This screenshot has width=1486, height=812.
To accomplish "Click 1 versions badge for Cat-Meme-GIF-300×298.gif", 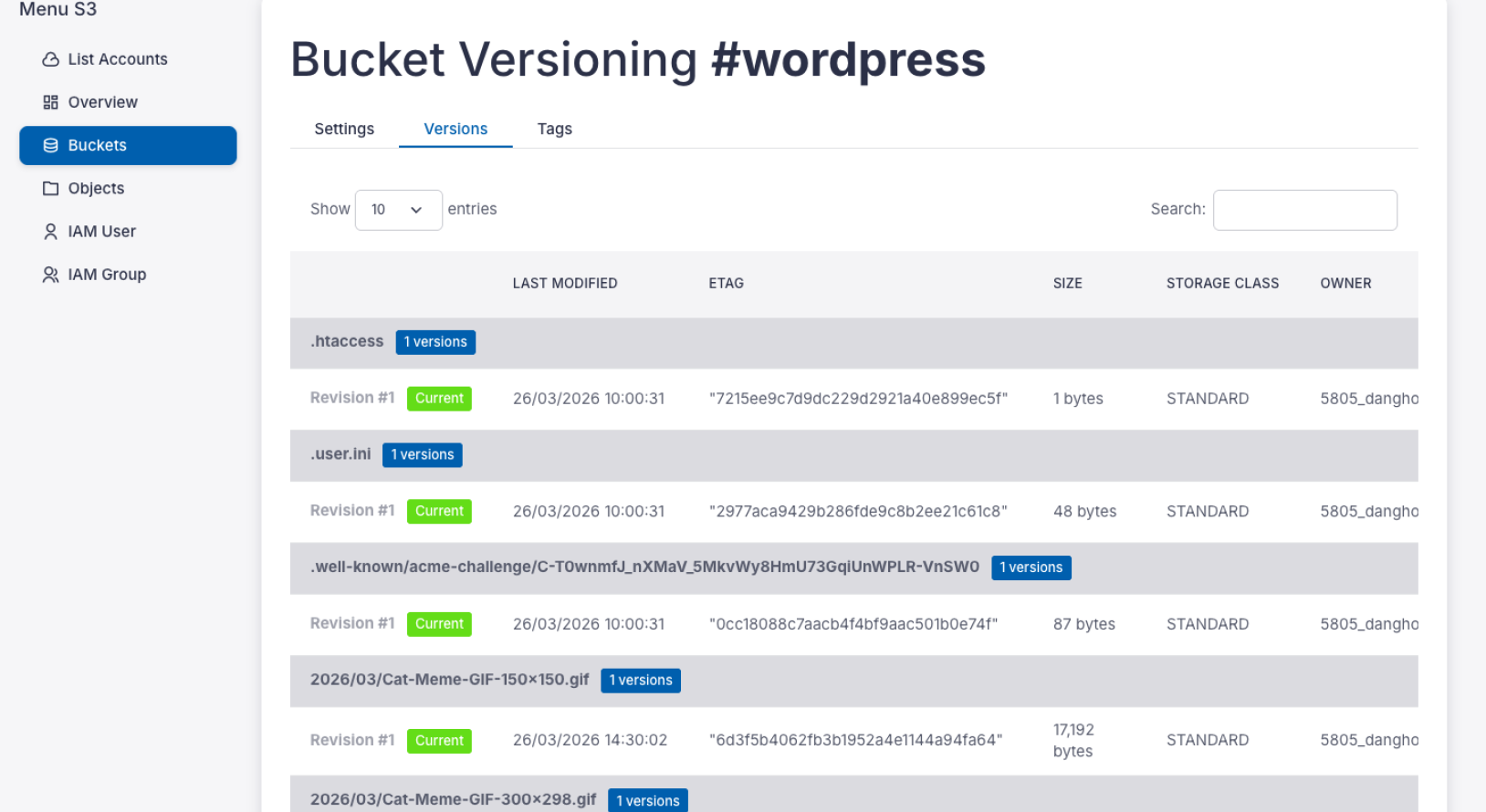I will (648, 800).
